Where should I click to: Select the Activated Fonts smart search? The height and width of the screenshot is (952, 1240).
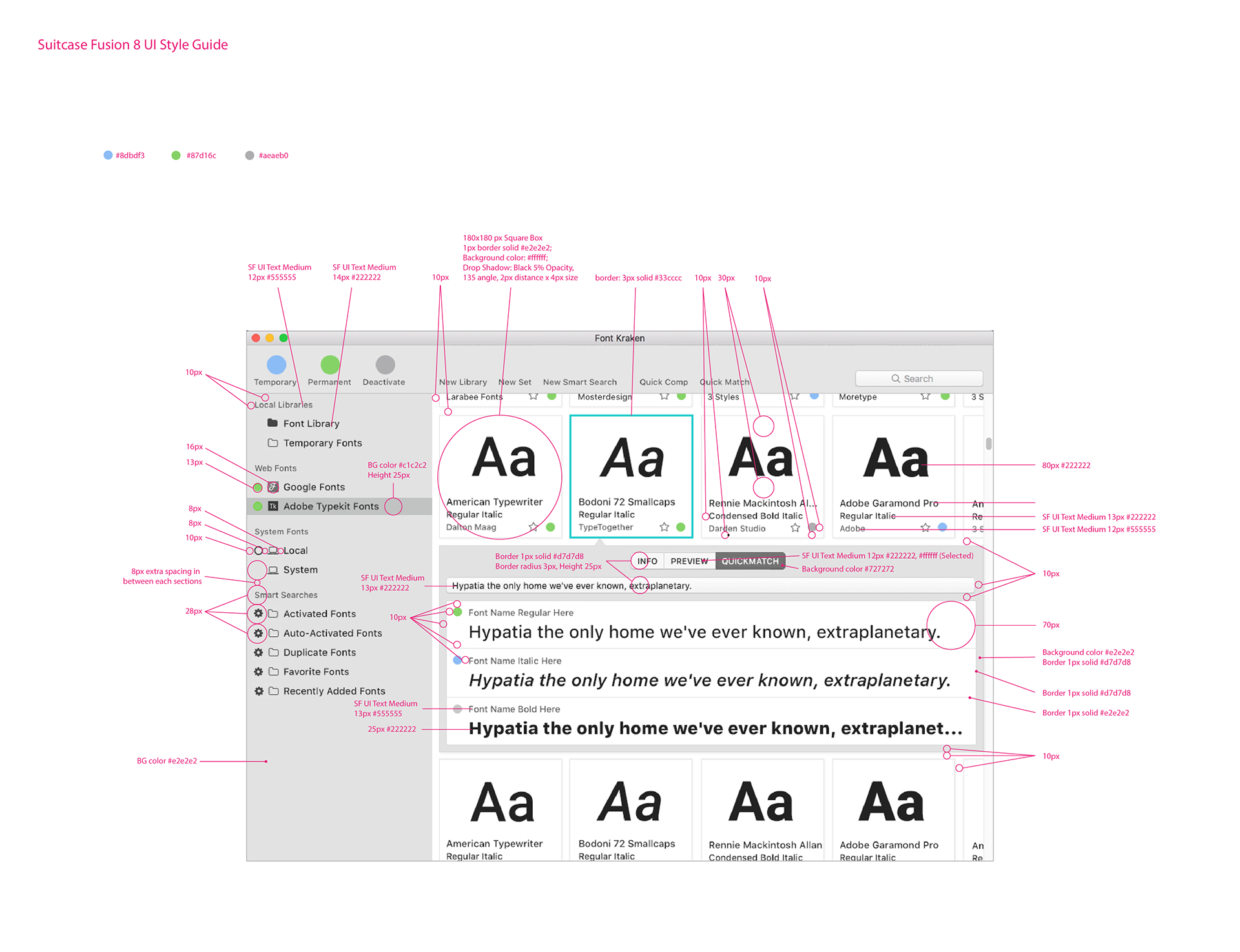point(319,614)
